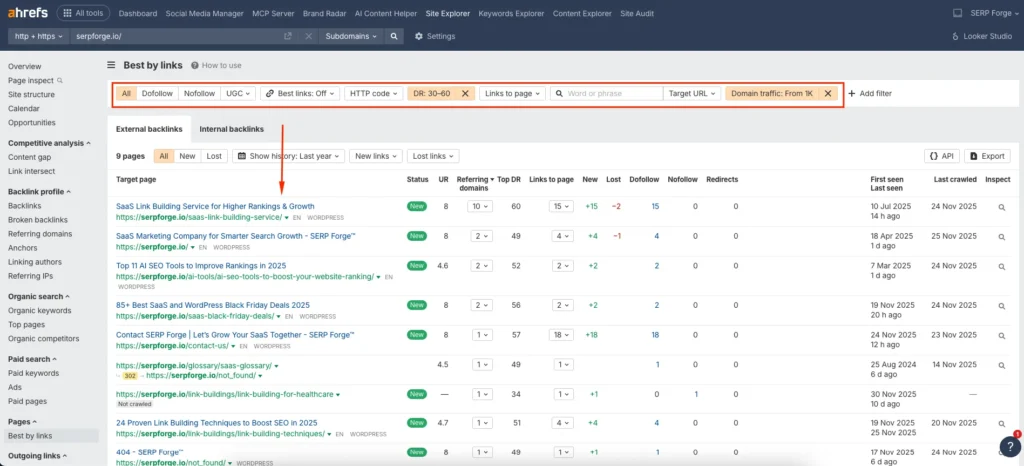Click the search magnifier button beside Subdomains
This screenshot has height=466, width=1024.
click(393, 37)
